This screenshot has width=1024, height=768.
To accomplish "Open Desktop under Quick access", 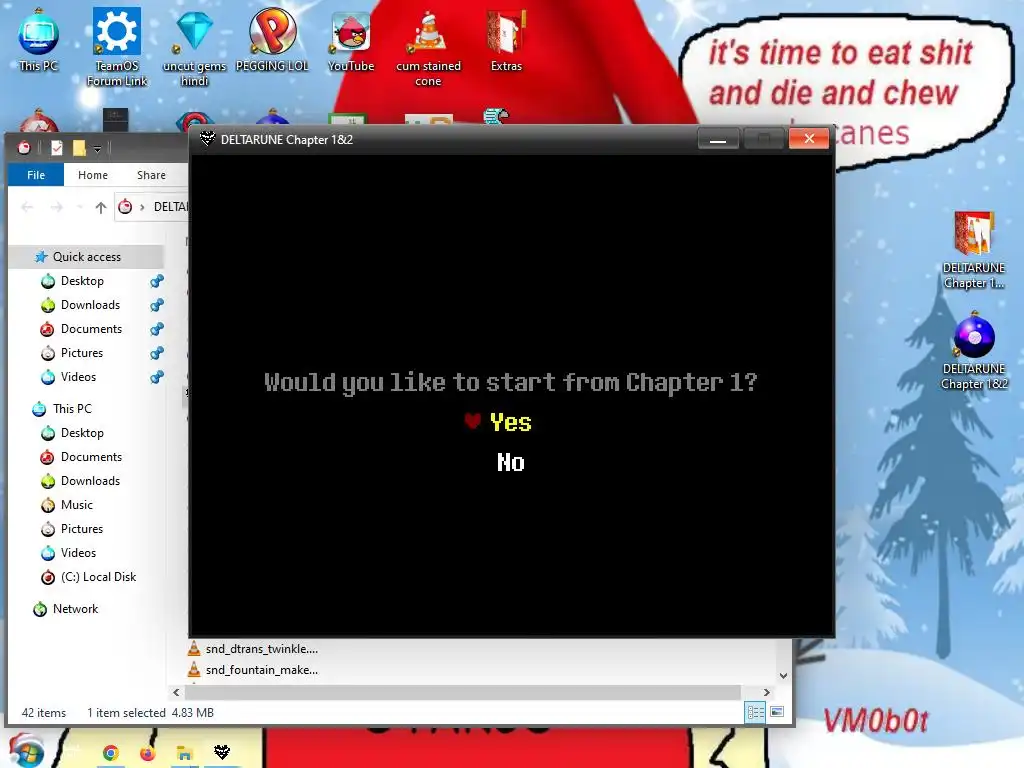I will (x=82, y=281).
